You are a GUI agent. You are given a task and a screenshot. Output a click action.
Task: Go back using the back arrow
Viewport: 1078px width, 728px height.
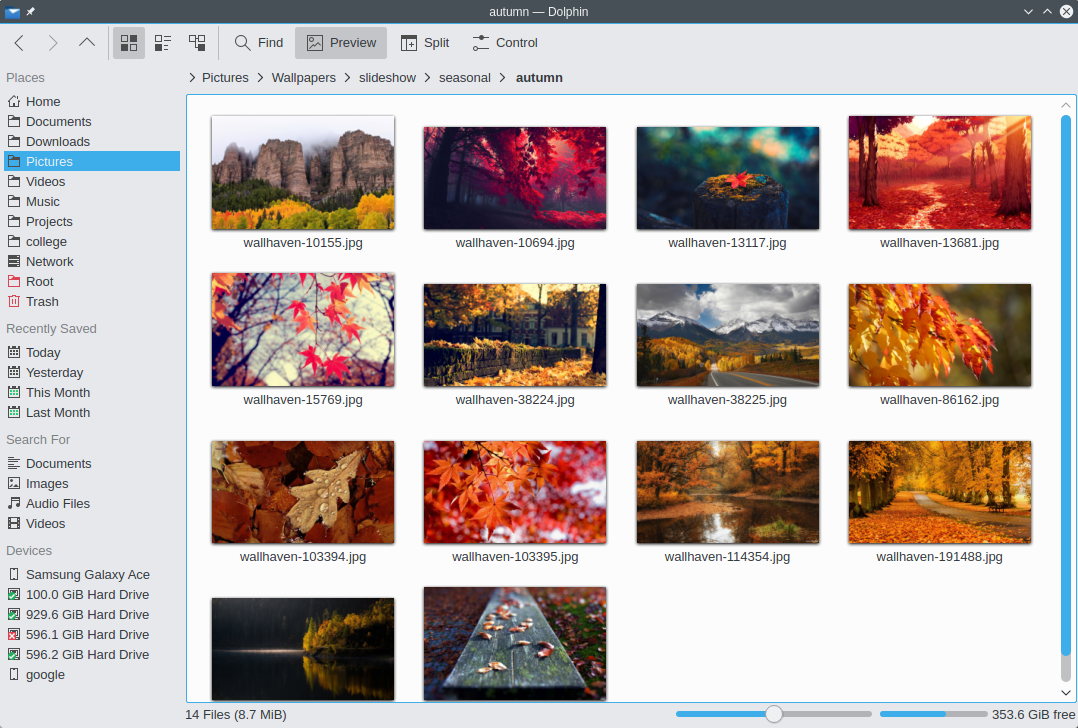[19, 43]
